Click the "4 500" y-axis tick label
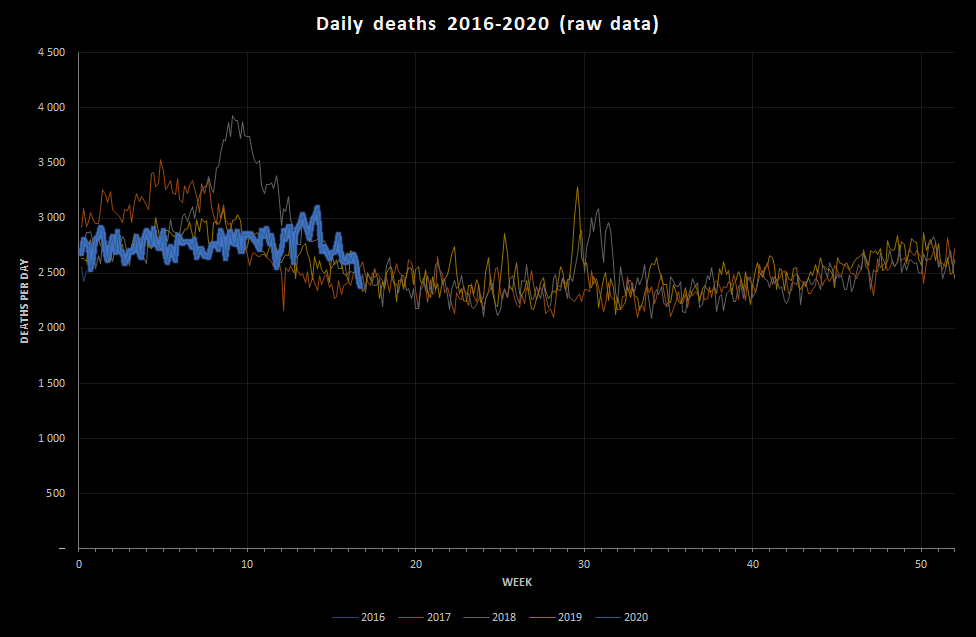 51,52
